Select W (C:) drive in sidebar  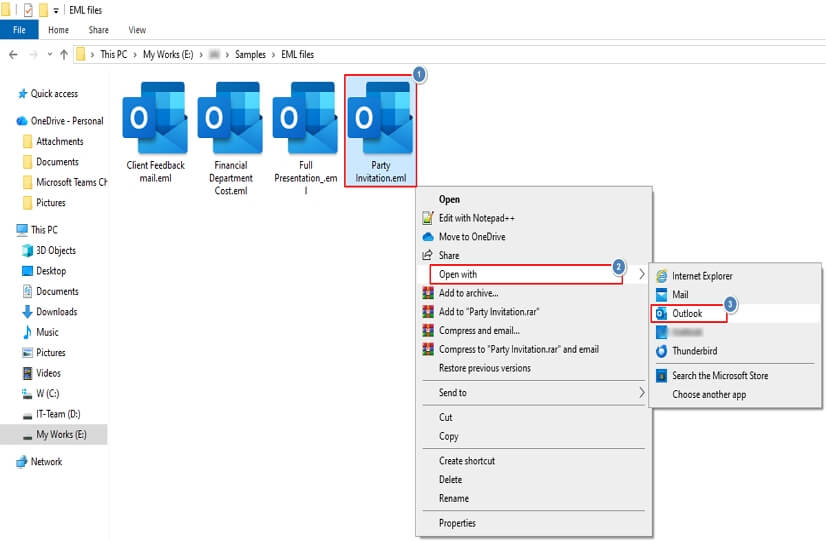tap(47, 394)
